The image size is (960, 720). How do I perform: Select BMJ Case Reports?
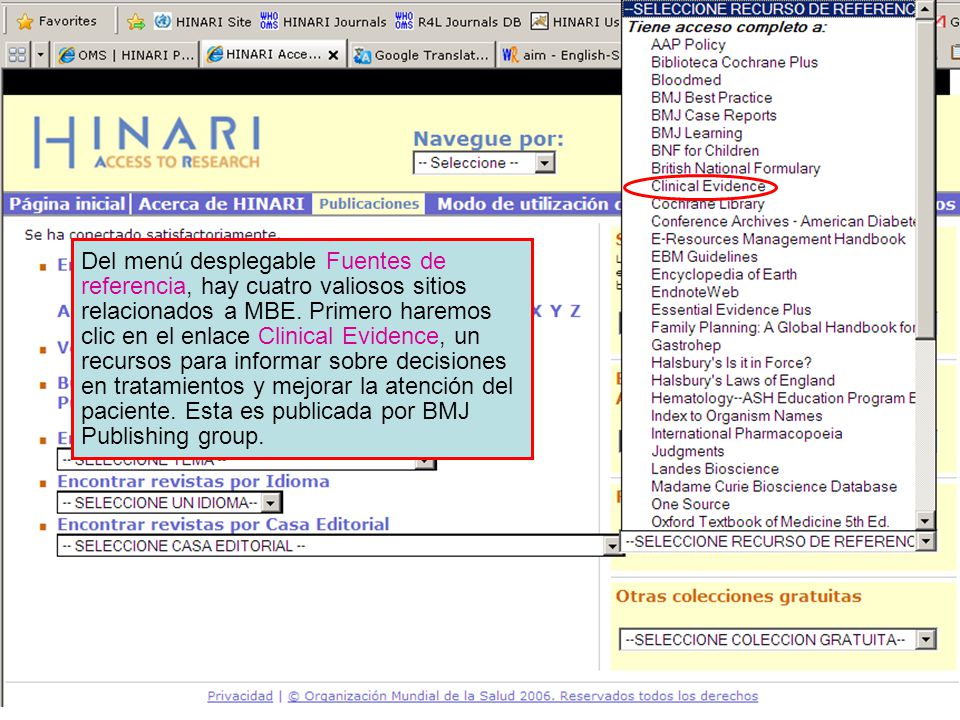tap(714, 116)
